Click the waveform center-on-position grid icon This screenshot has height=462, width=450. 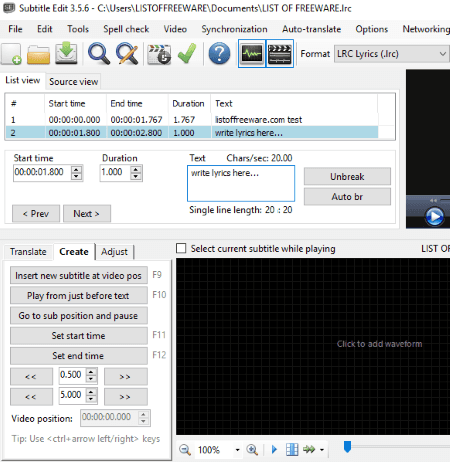click(x=292, y=449)
